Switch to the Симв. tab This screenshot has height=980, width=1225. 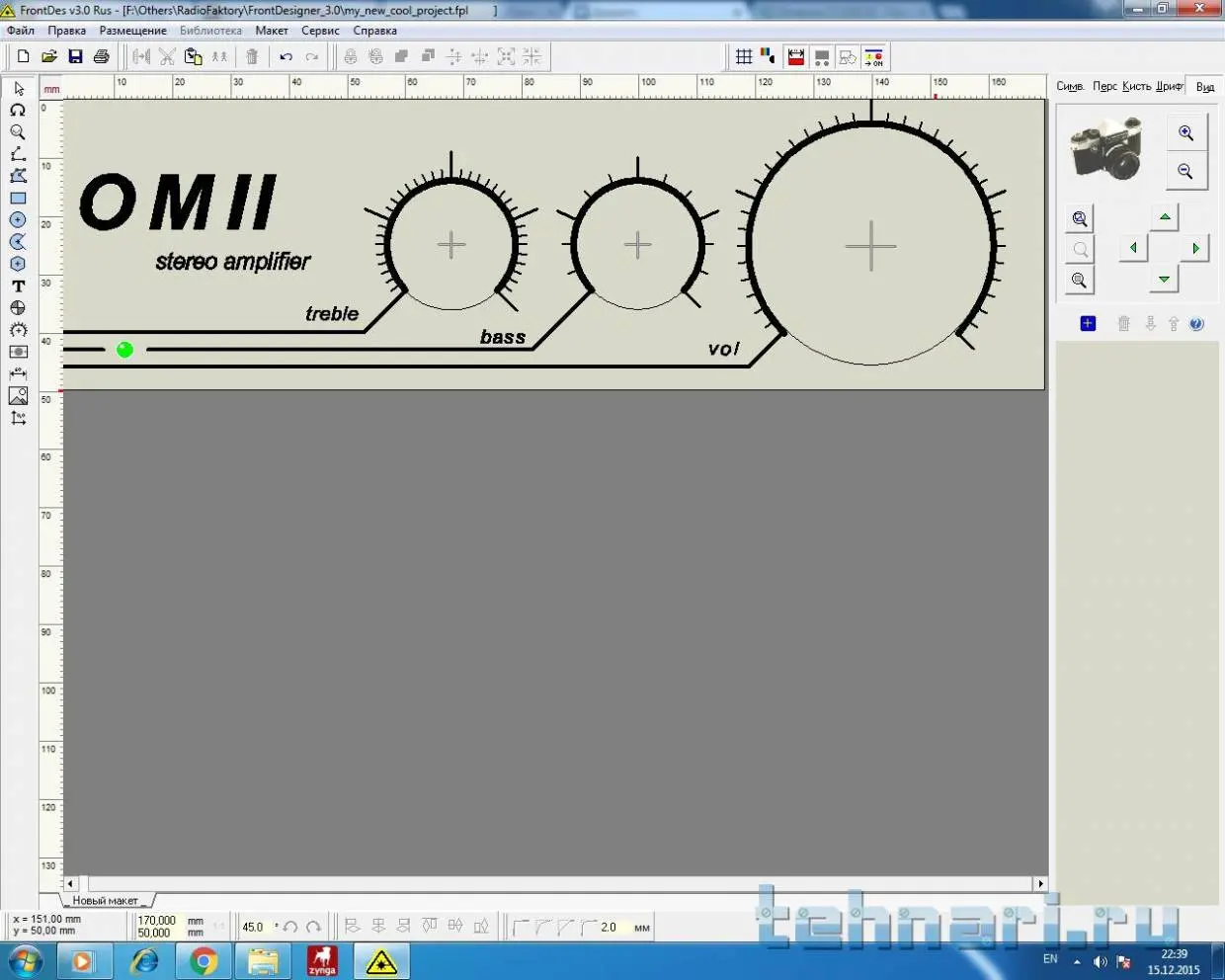[1070, 86]
